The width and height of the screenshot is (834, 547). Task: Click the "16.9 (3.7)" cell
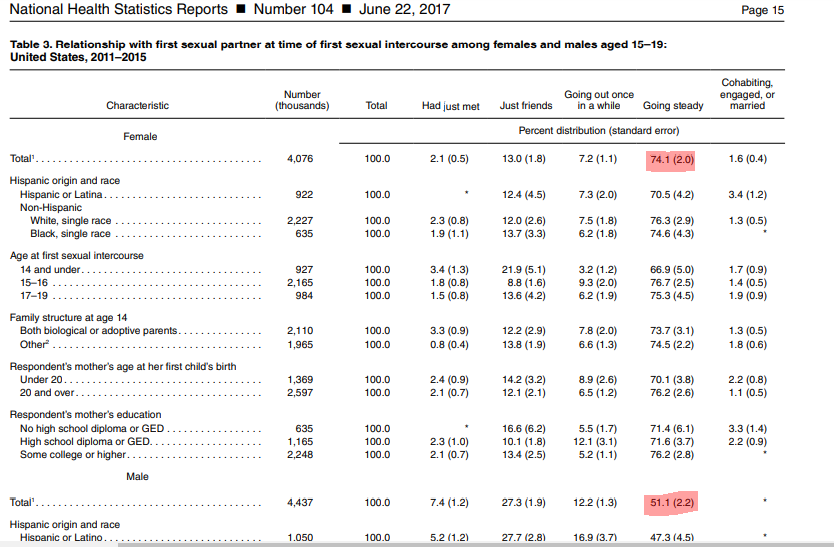pos(595,537)
